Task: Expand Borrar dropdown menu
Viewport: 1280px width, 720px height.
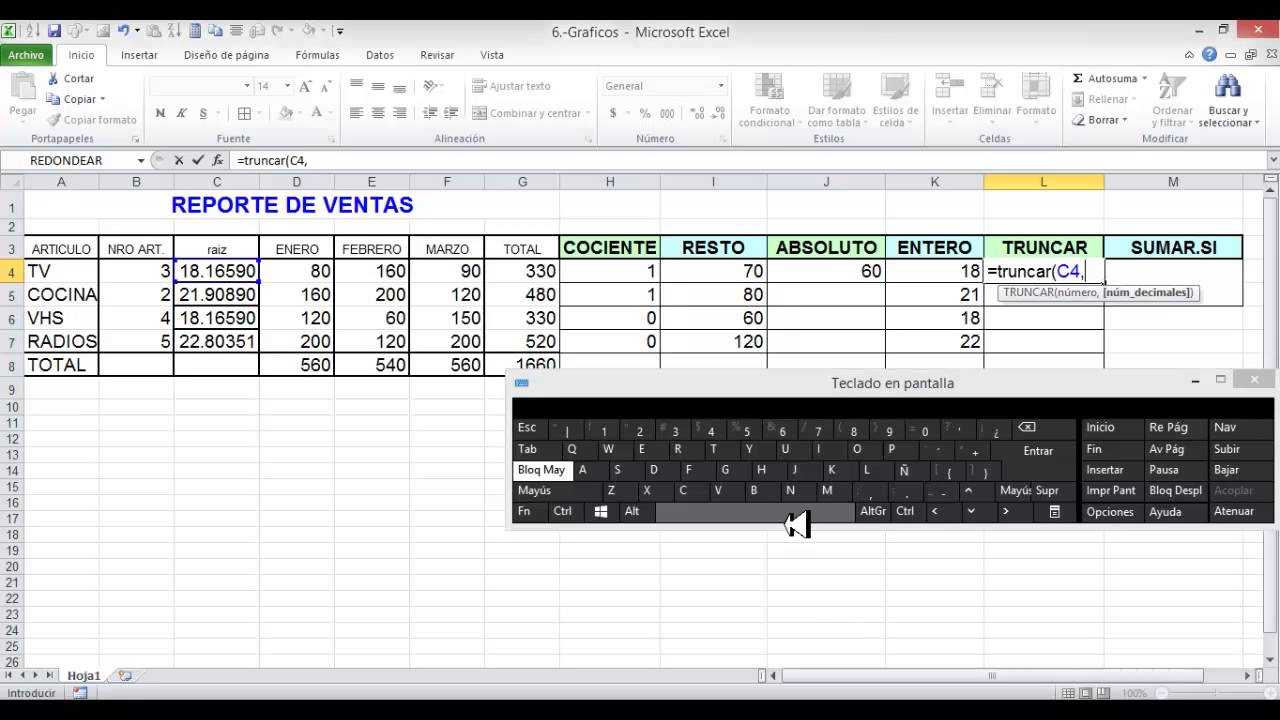Action: (x=1125, y=120)
